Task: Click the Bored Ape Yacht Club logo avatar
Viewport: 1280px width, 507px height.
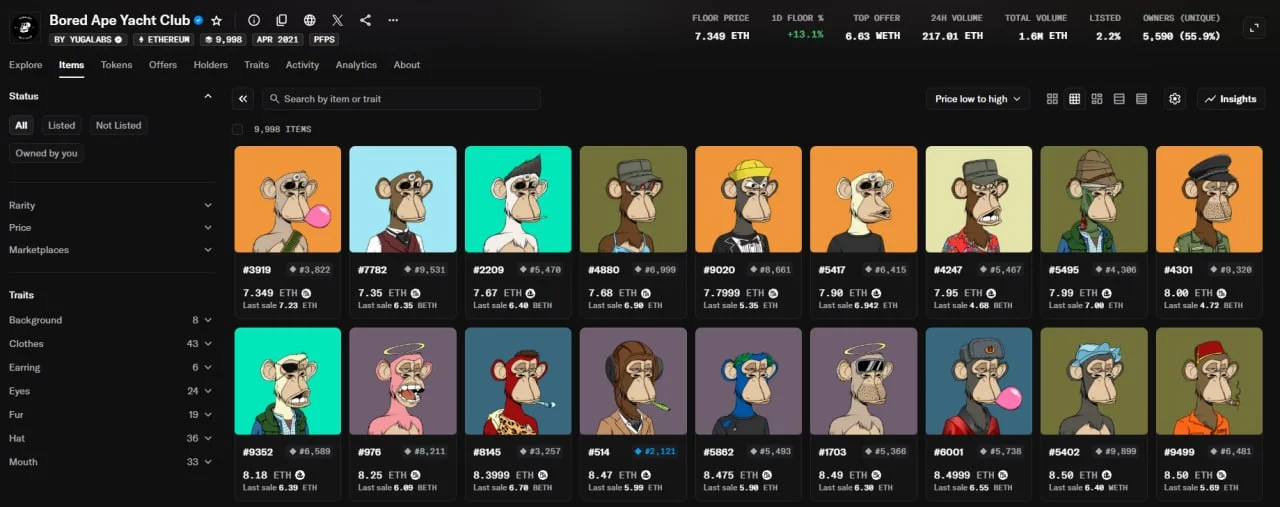Action: pos(24,28)
